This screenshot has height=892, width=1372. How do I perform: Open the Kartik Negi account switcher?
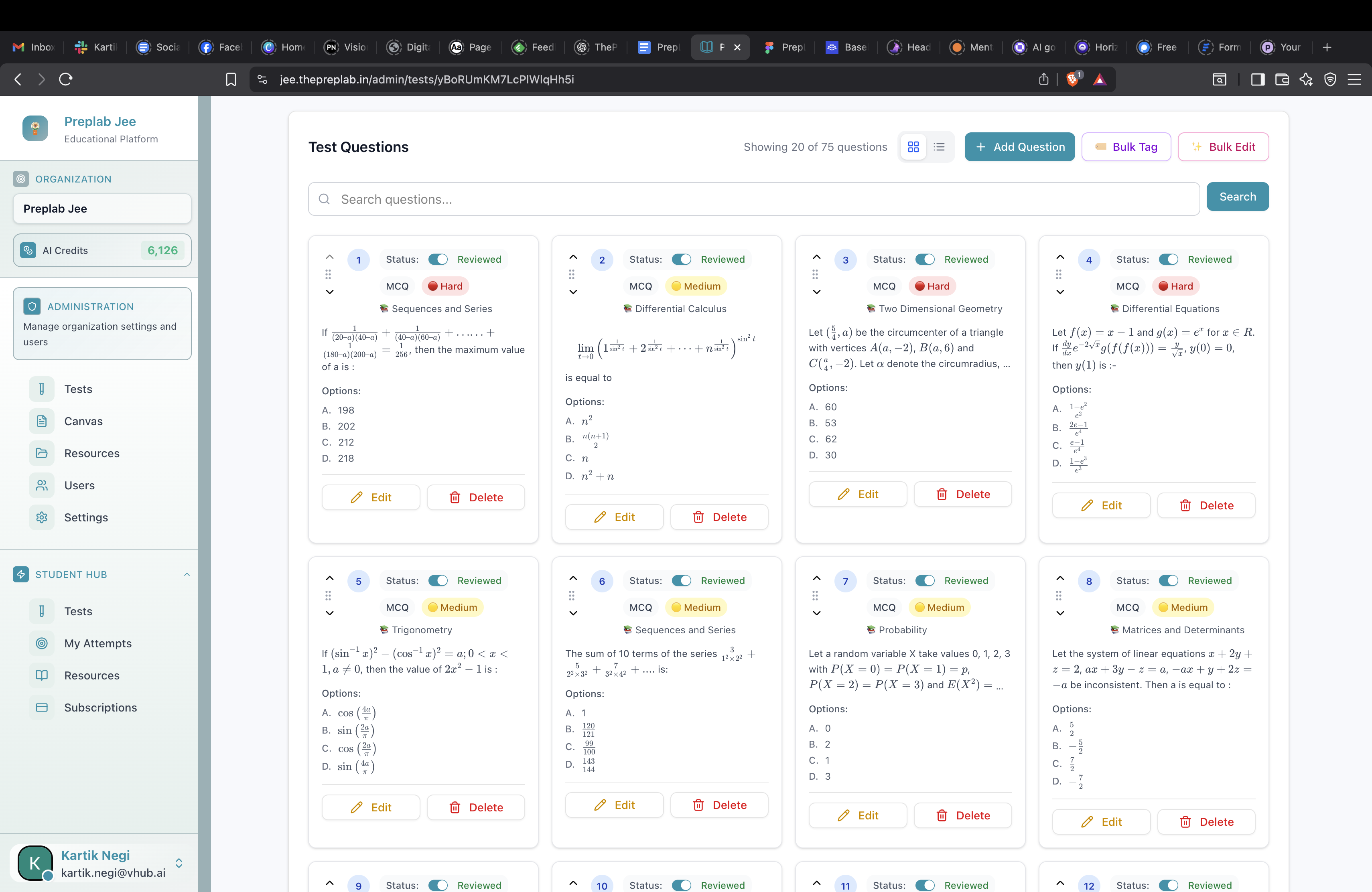[179, 863]
